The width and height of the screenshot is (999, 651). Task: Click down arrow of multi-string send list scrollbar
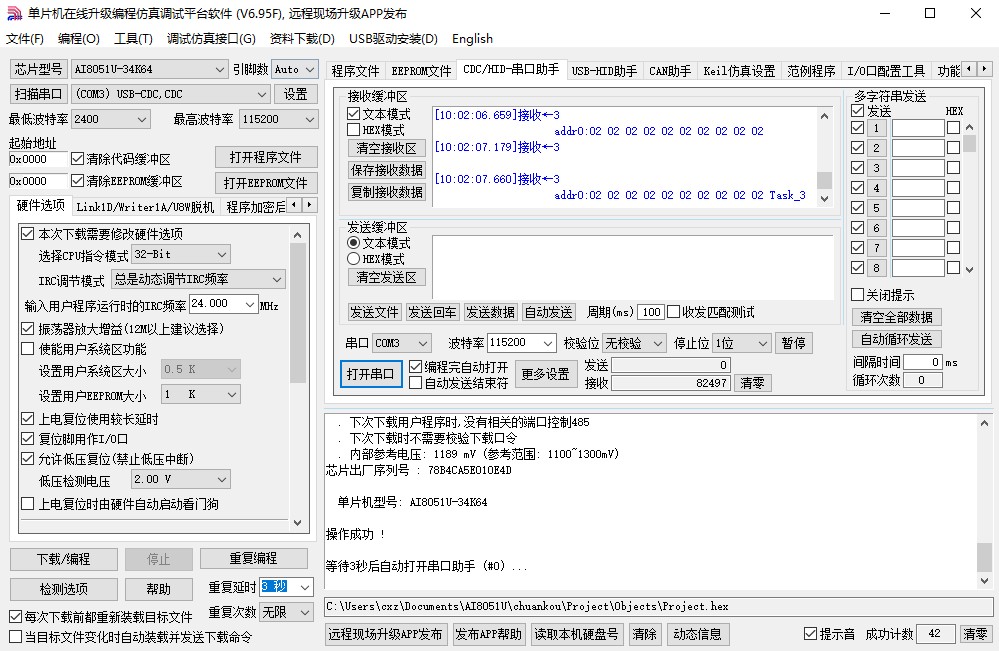[x=969, y=269]
